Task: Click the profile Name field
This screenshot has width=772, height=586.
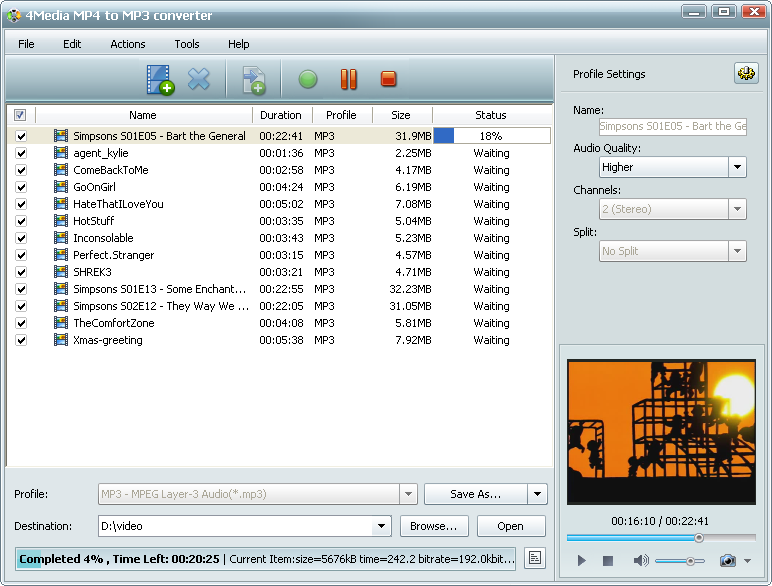Action: click(673, 126)
